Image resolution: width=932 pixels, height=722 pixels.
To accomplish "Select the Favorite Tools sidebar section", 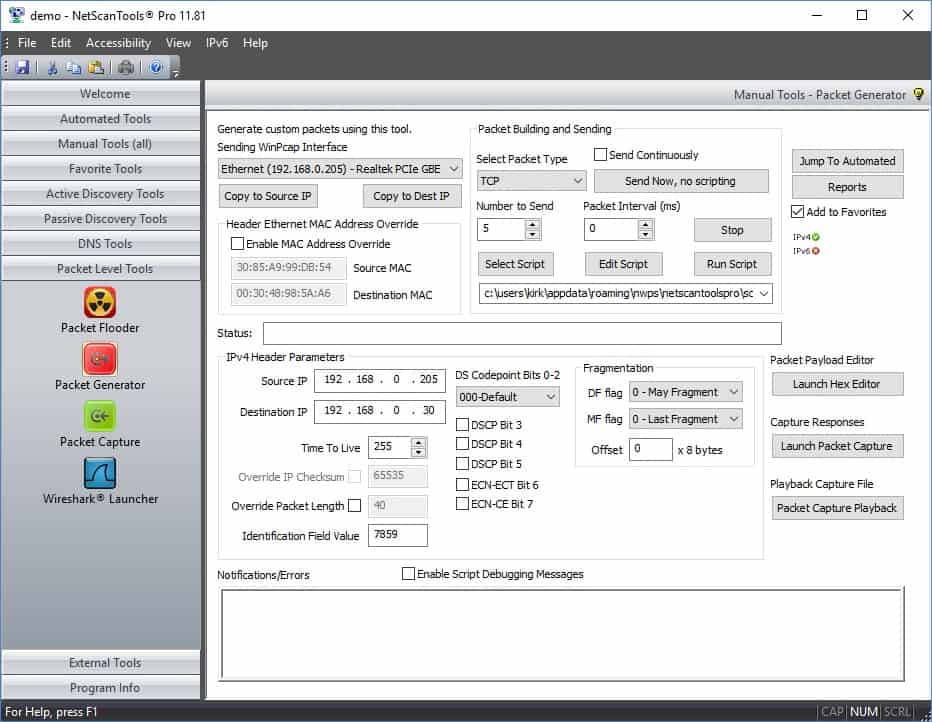I will pos(101,169).
